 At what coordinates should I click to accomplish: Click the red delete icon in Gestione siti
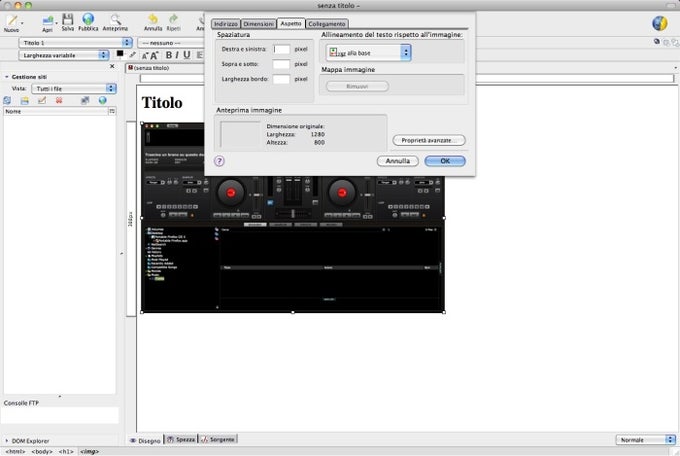[x=59, y=101]
